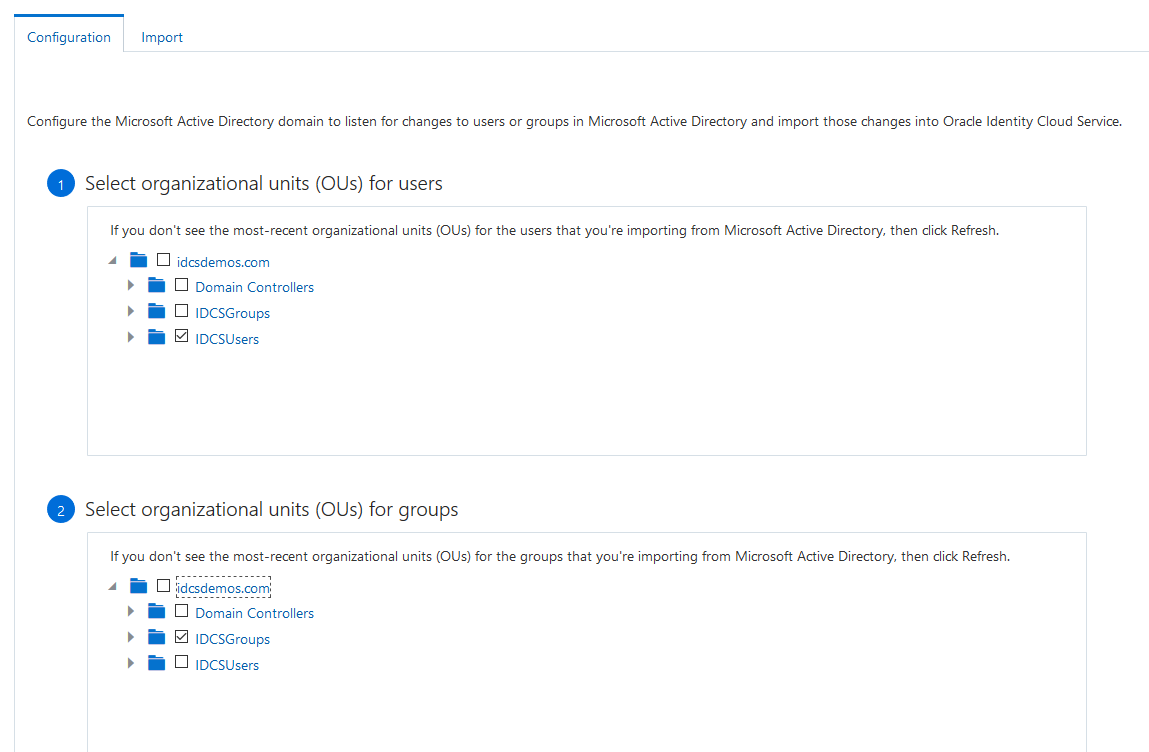Expand the Domain Controllers node in users section
The width and height of the screenshot is (1149, 752).
130,286
